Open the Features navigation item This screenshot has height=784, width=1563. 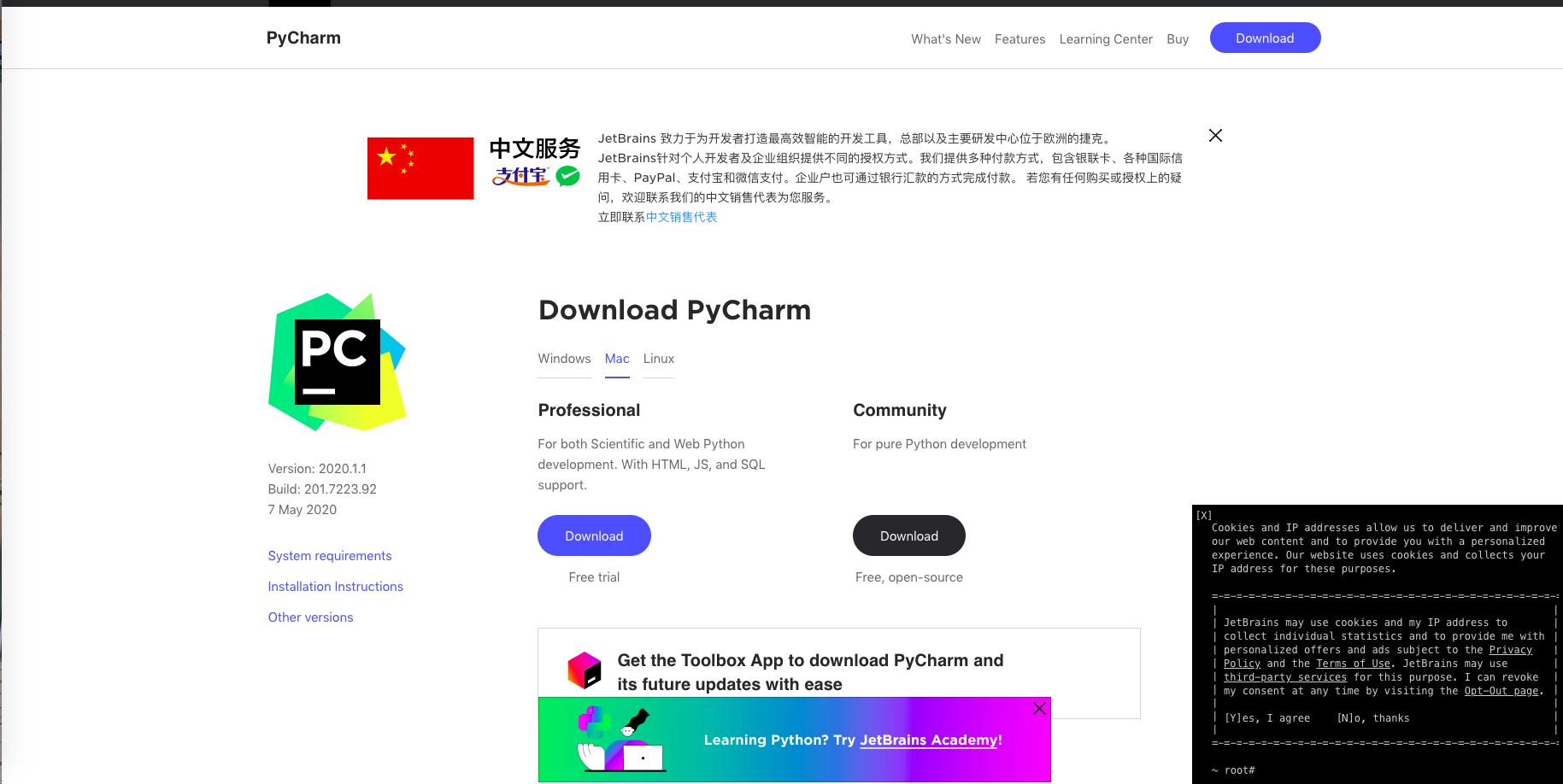coord(1020,39)
